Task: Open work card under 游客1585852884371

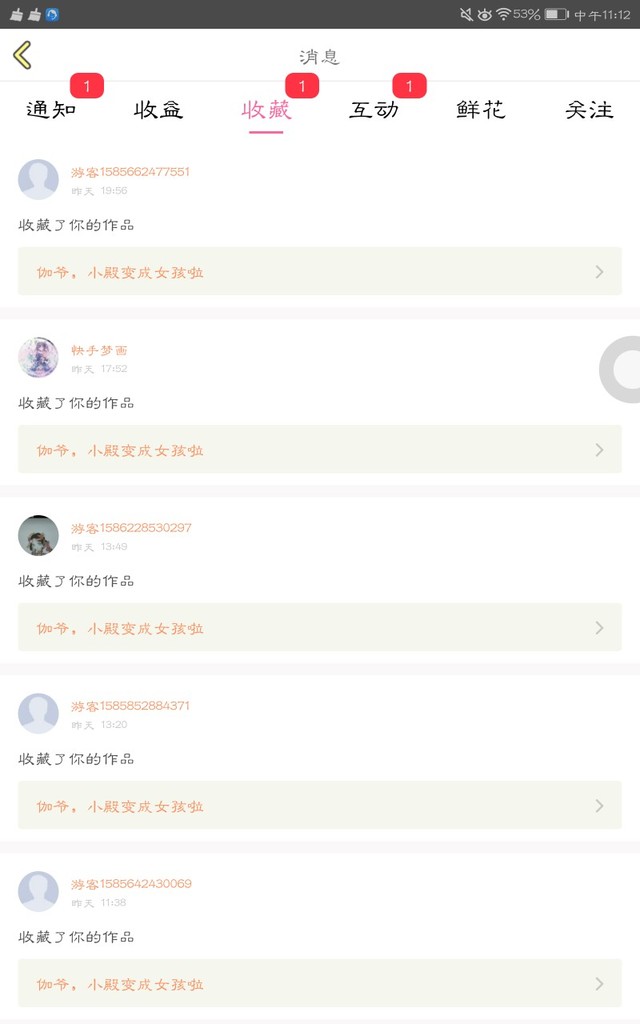Action: 320,805
